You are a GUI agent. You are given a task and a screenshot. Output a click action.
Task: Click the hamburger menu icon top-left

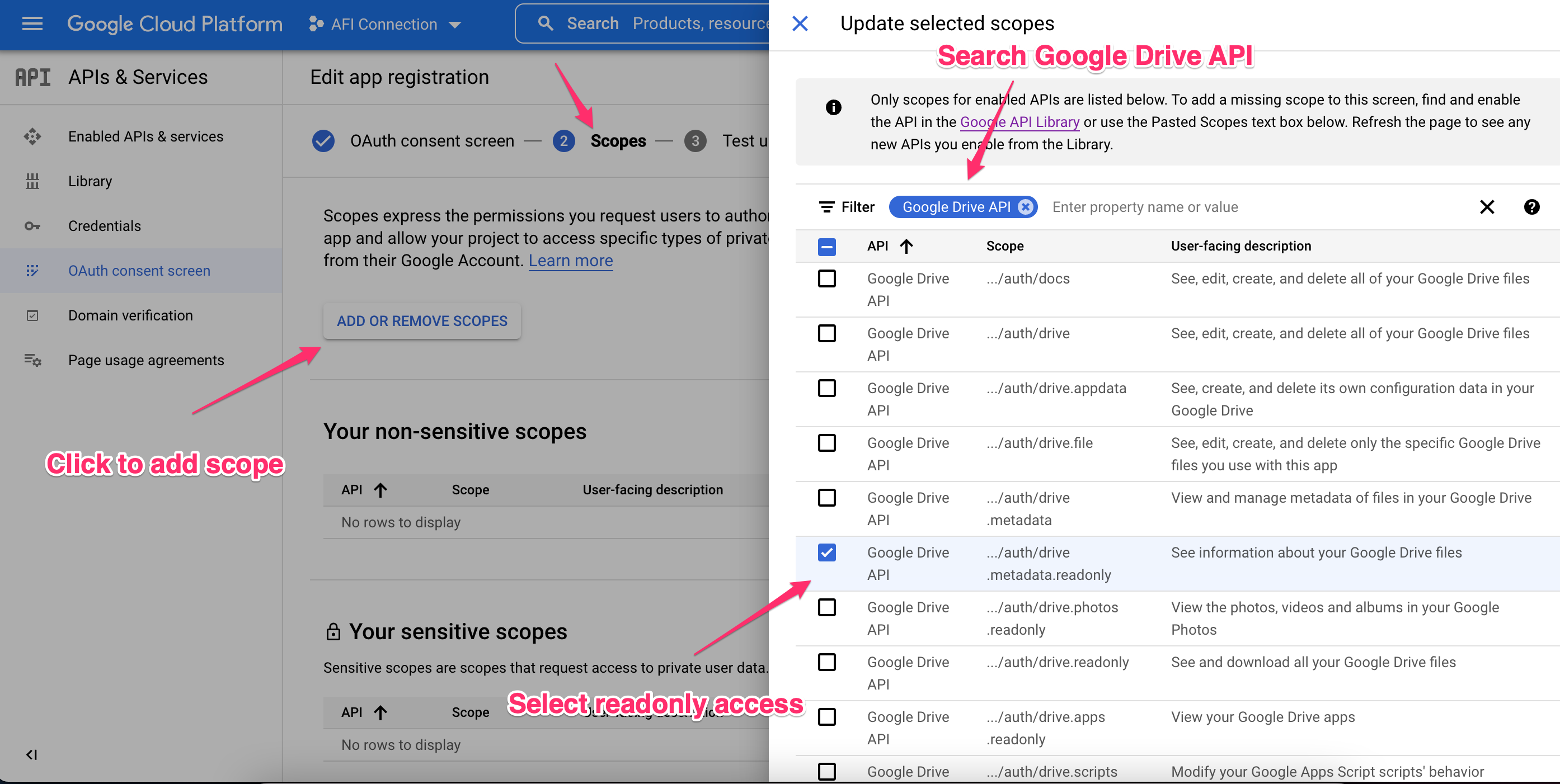click(x=32, y=22)
